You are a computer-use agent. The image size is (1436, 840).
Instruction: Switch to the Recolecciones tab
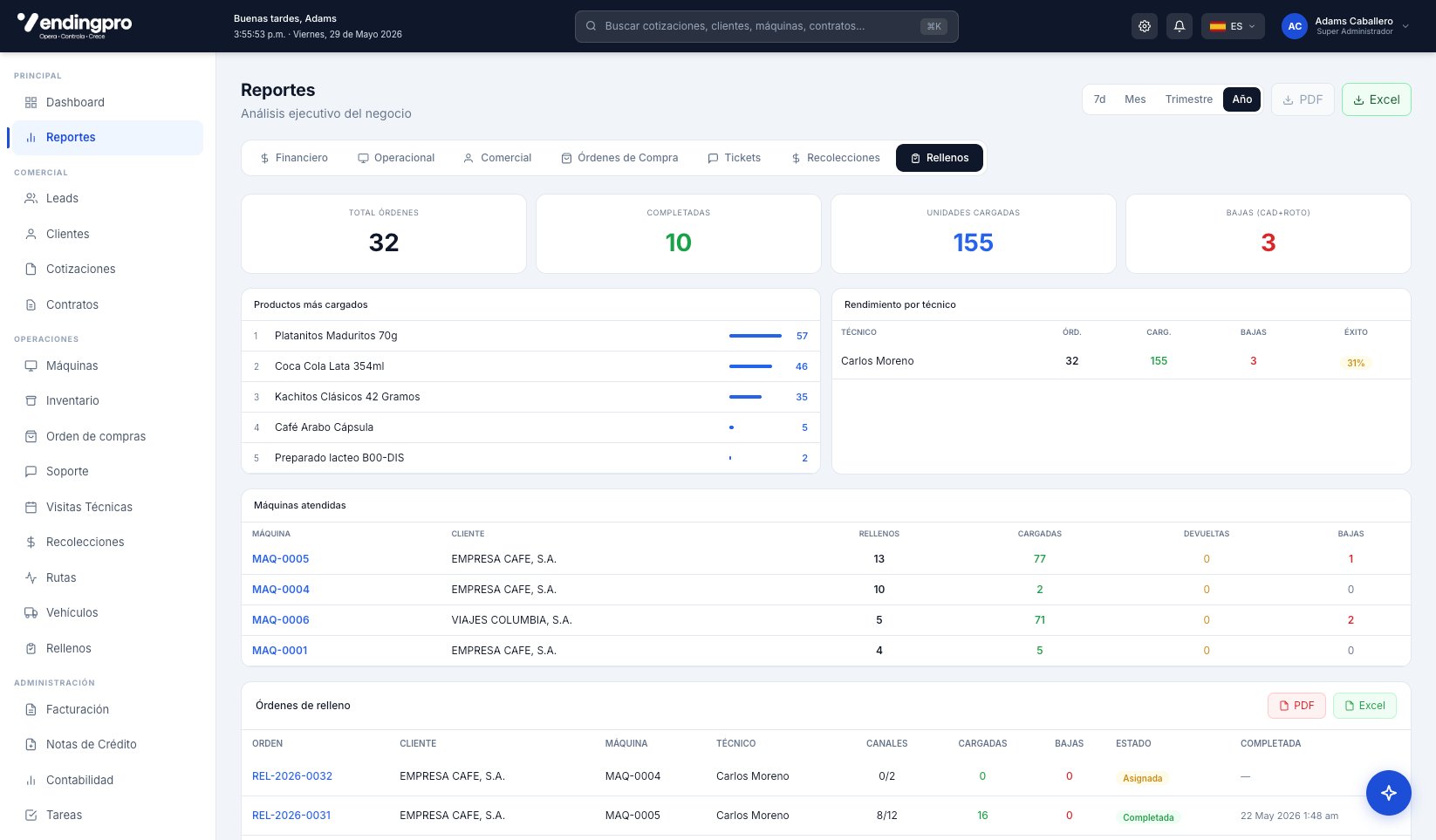tap(836, 158)
